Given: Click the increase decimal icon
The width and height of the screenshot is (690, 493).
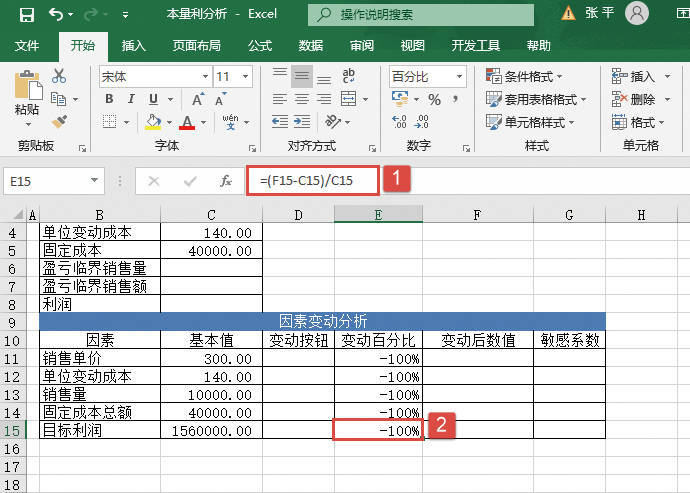Looking at the screenshot, I should [399, 121].
